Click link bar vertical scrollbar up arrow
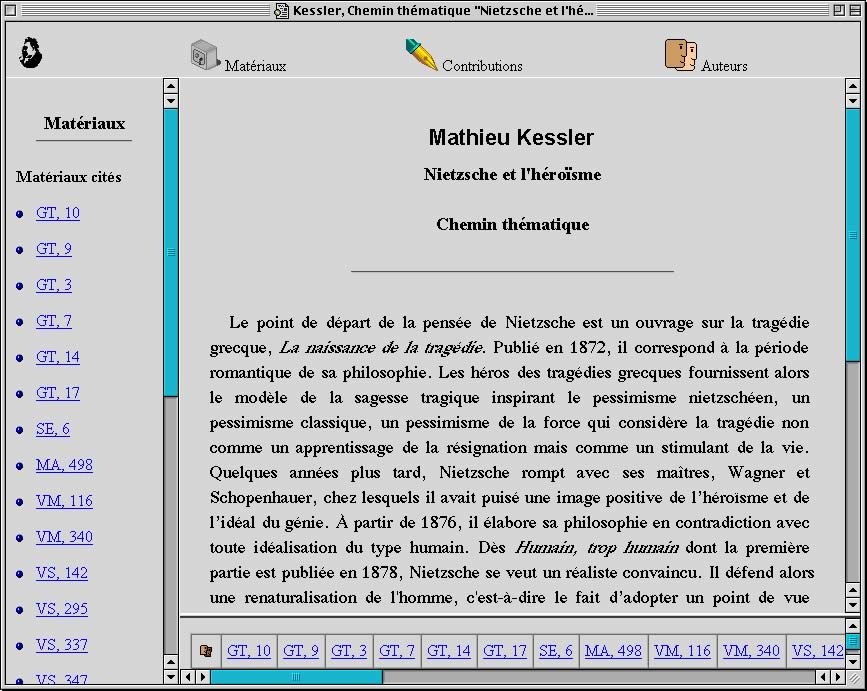 click(x=853, y=626)
